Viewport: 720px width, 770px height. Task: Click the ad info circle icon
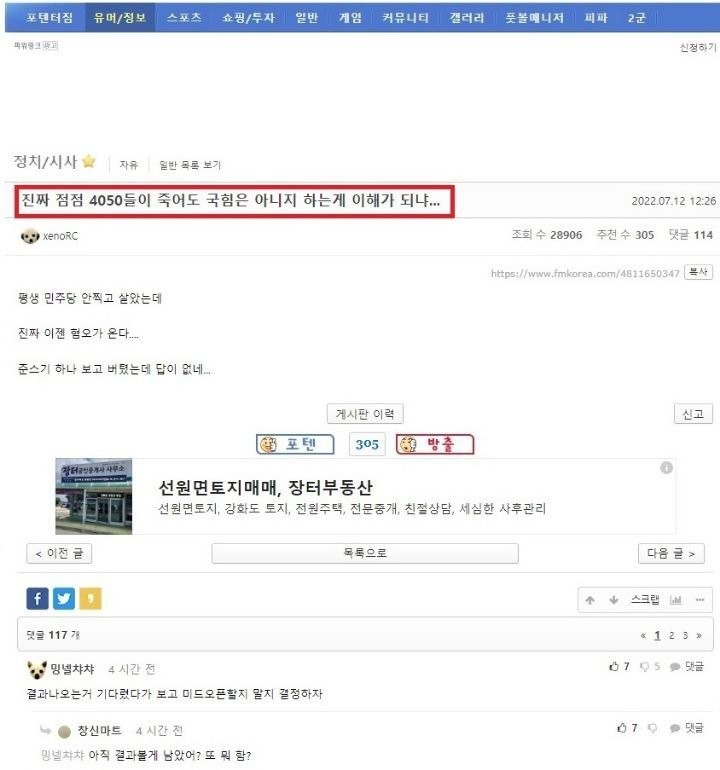(666, 468)
